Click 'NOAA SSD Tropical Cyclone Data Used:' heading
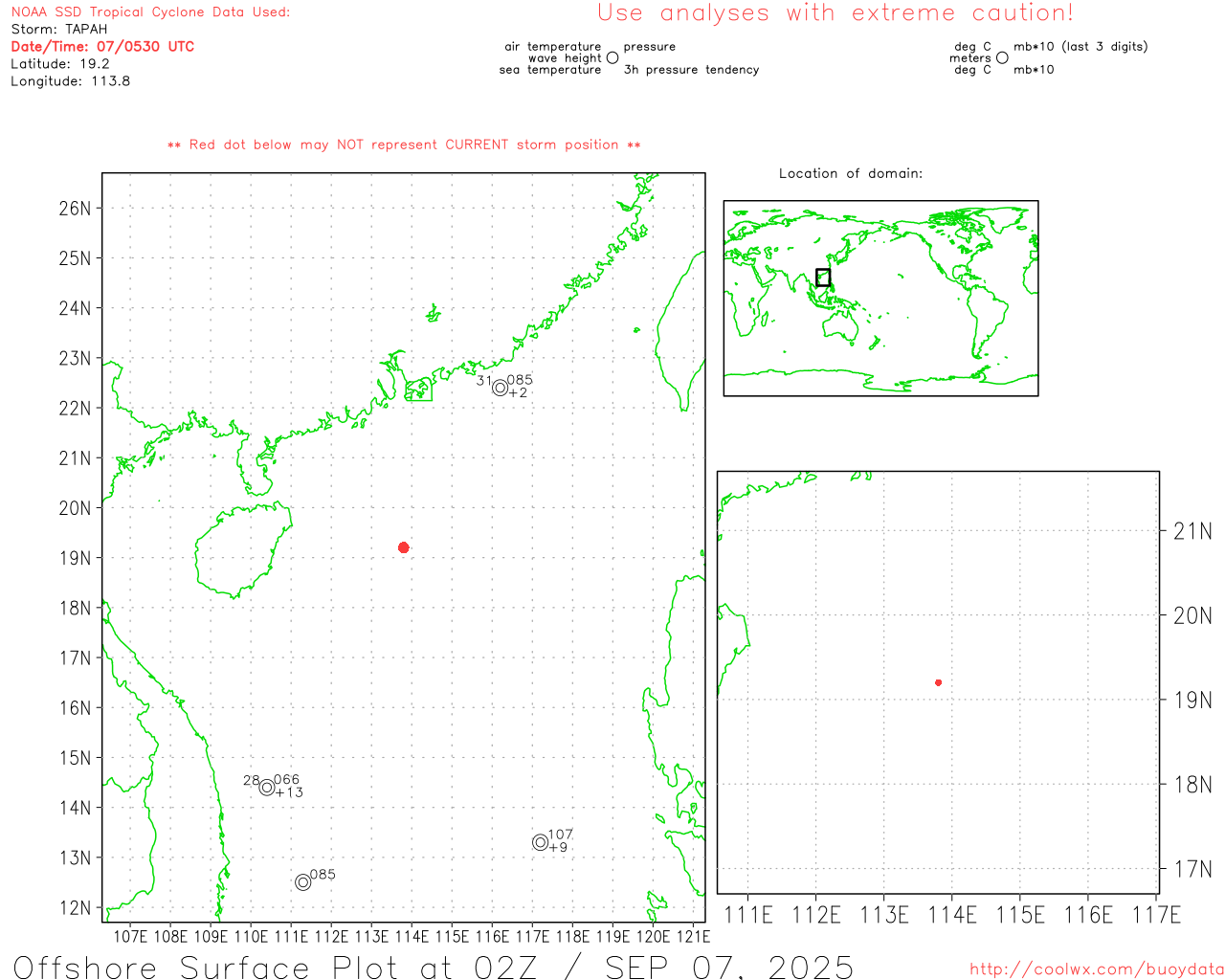 (x=150, y=12)
